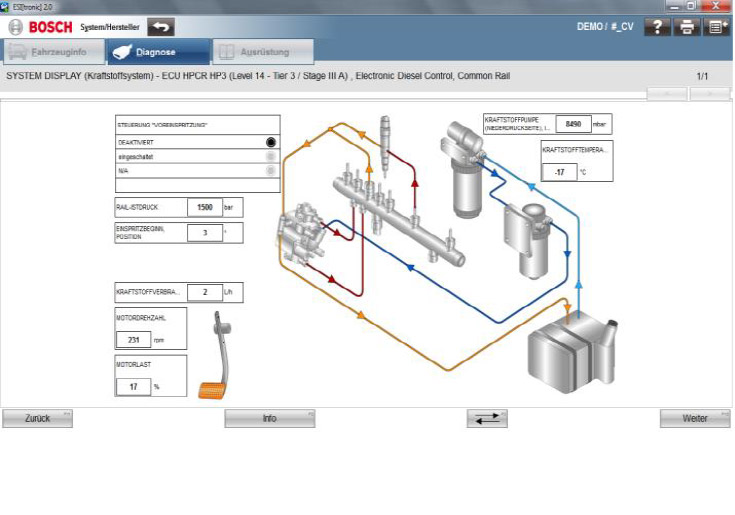The image size is (735, 515).
Task: Maximize the ESI[tronic] window
Action: [x=691, y=6]
